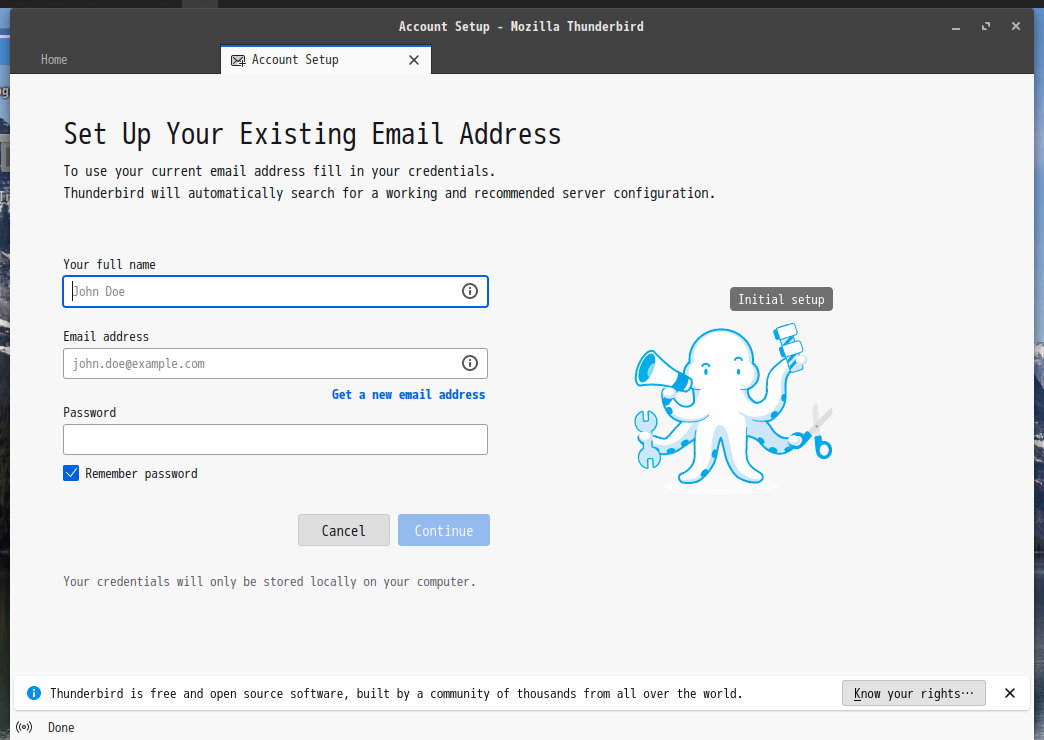
Task: Click into the Email address input field
Action: pyautogui.click(x=276, y=363)
